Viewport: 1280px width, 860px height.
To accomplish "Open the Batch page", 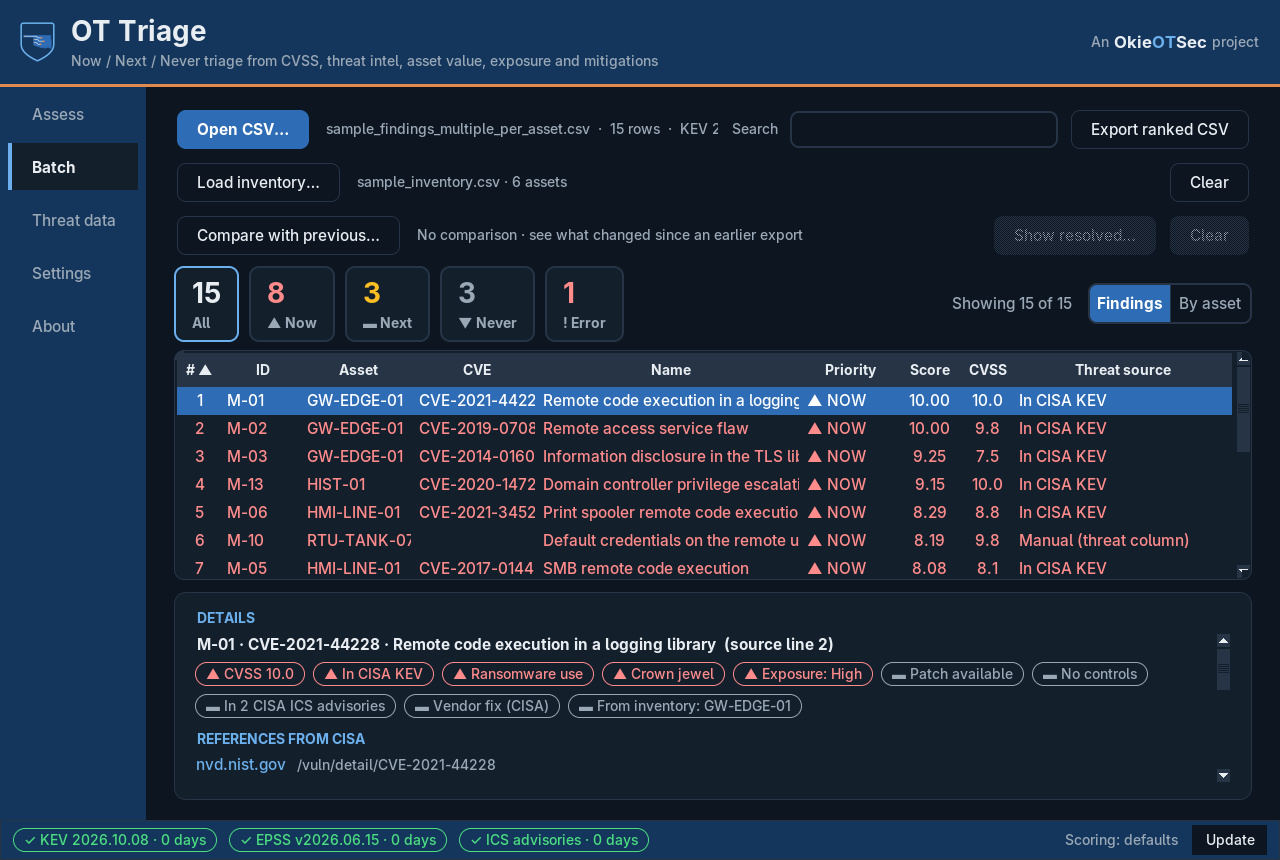I will point(73,167).
